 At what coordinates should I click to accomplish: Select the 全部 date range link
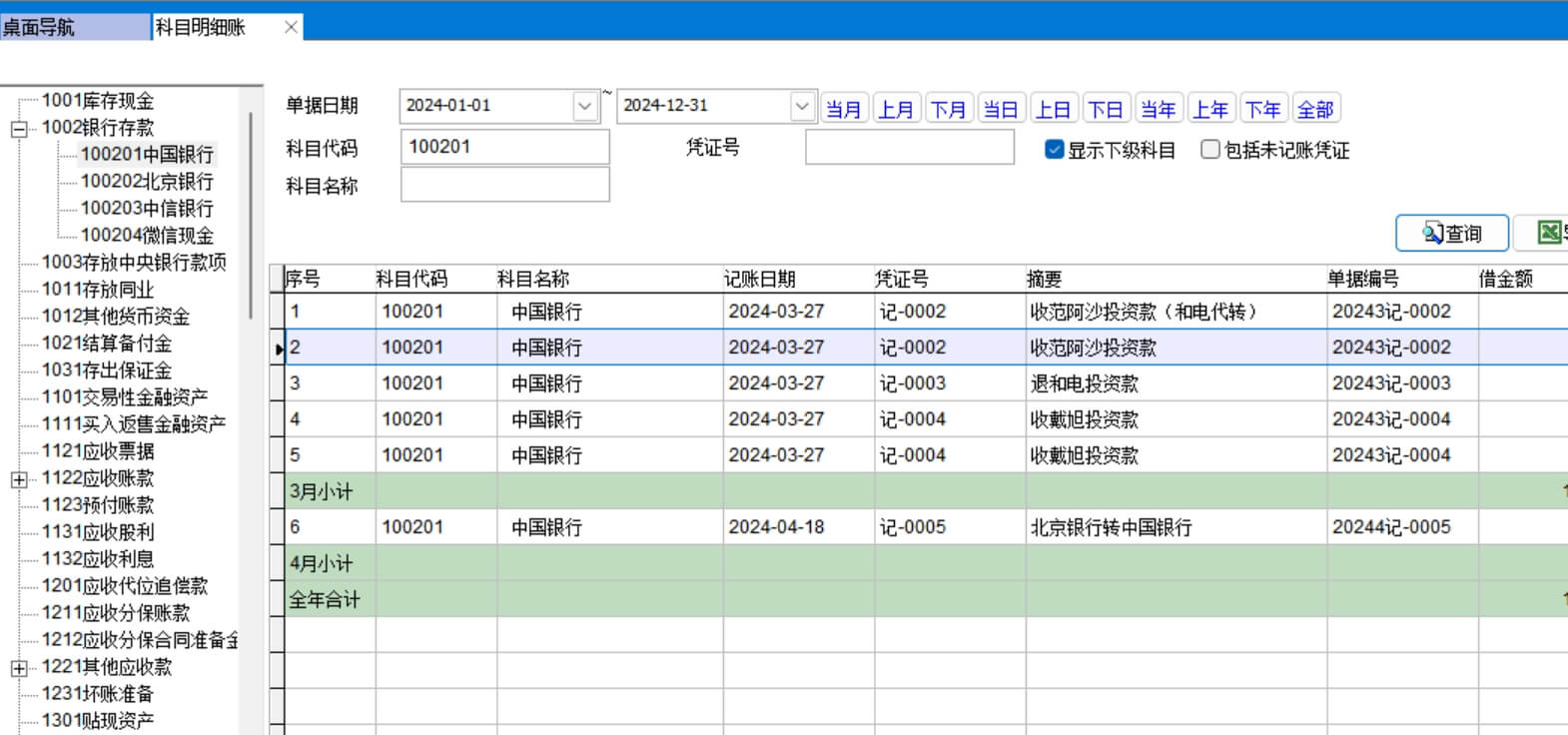coord(1315,109)
